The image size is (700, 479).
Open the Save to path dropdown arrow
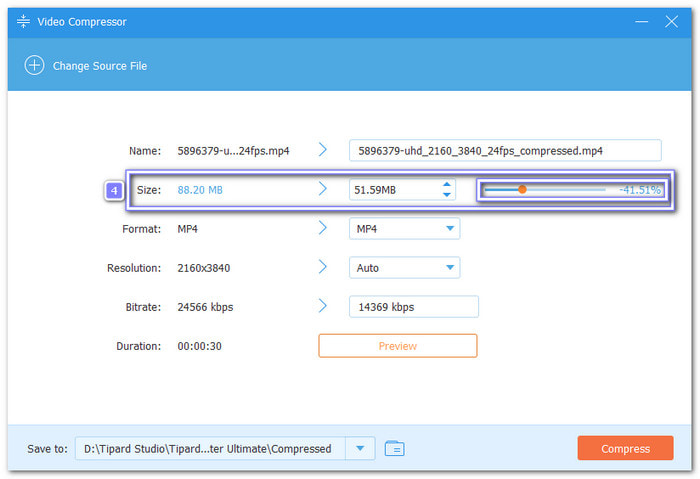359,449
